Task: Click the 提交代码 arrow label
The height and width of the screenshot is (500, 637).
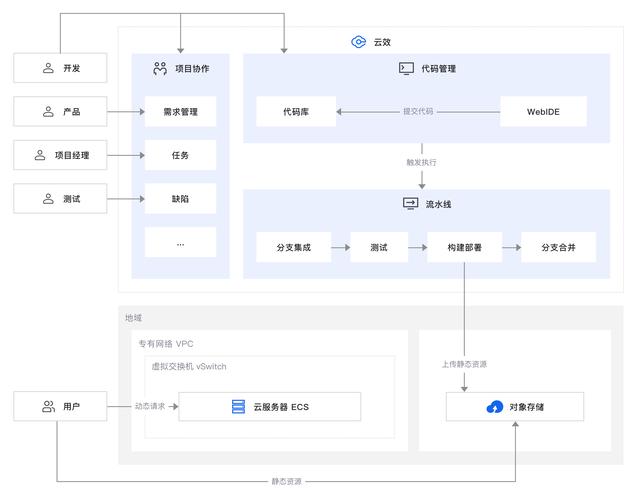Action: click(418, 112)
